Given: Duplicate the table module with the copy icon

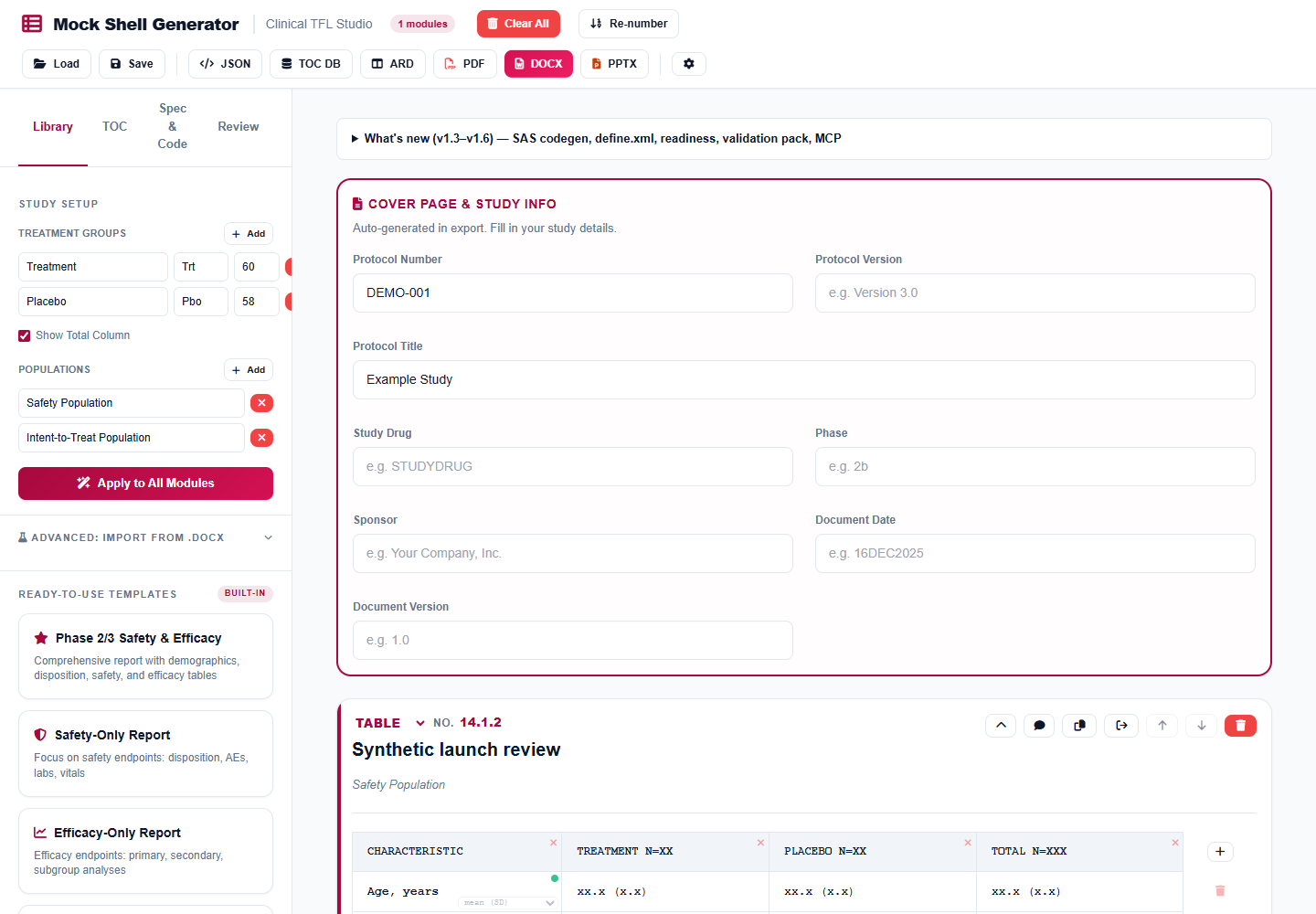Looking at the screenshot, I should 1079,726.
